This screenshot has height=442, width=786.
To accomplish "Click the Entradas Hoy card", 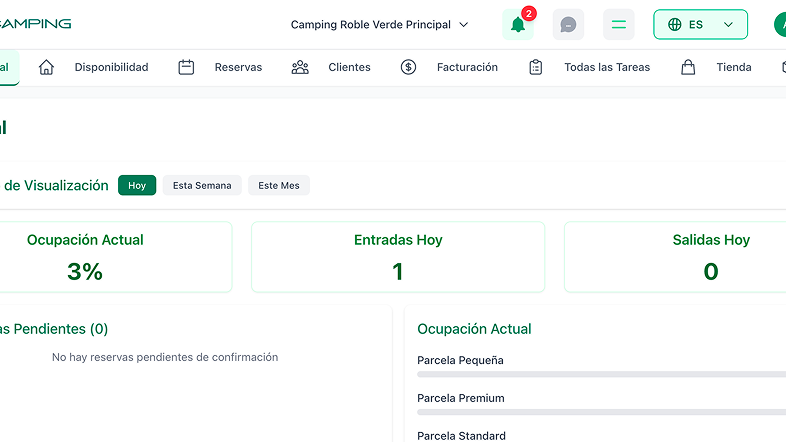I will [x=398, y=257].
